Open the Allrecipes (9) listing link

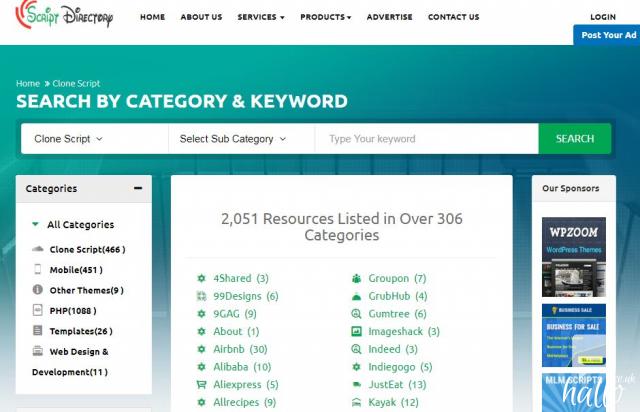pyautogui.click(x=244, y=402)
